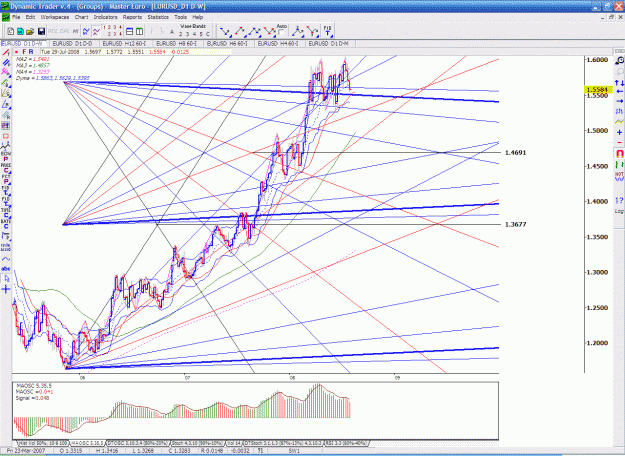Open the Help menu
The image size is (625, 456).
pos(198,17)
